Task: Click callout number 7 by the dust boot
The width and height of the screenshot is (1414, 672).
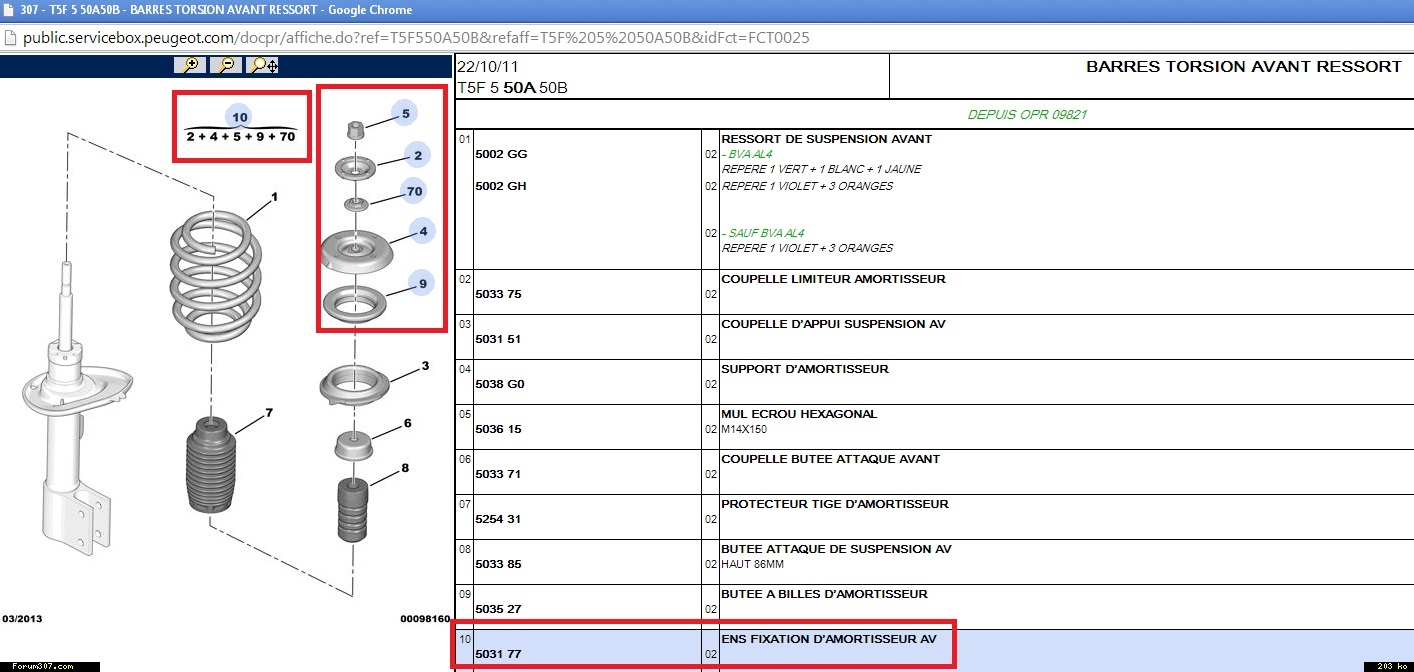Action: click(x=269, y=412)
